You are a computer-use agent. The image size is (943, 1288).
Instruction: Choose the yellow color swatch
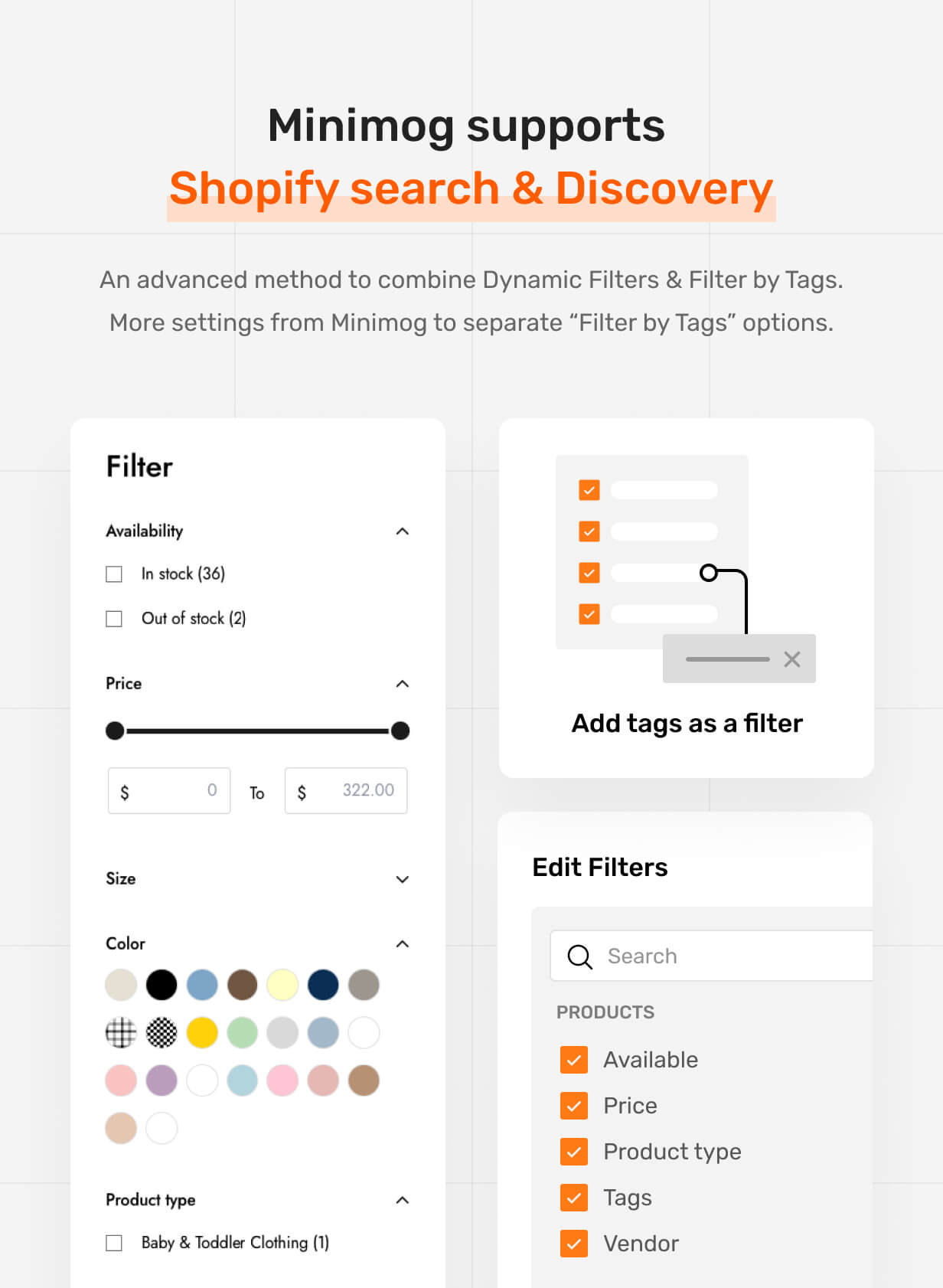point(202,1033)
